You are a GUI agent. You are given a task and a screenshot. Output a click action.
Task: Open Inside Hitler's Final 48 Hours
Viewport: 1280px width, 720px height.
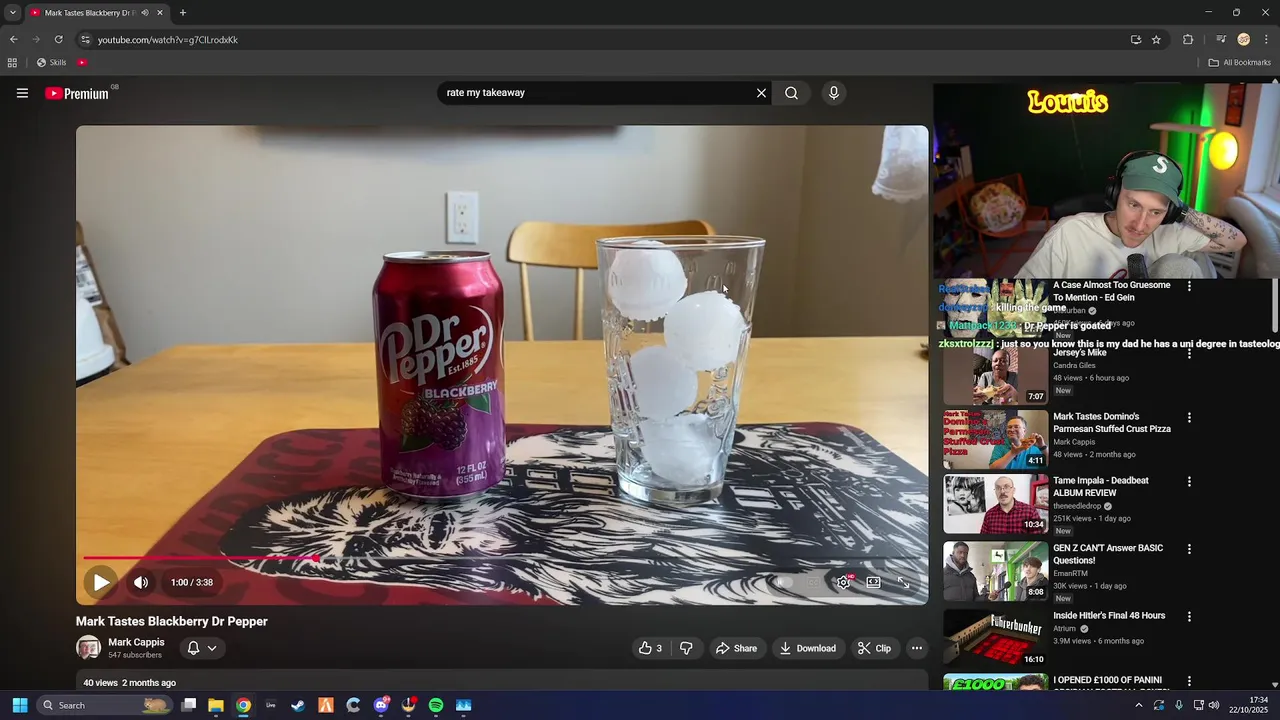(1109, 616)
